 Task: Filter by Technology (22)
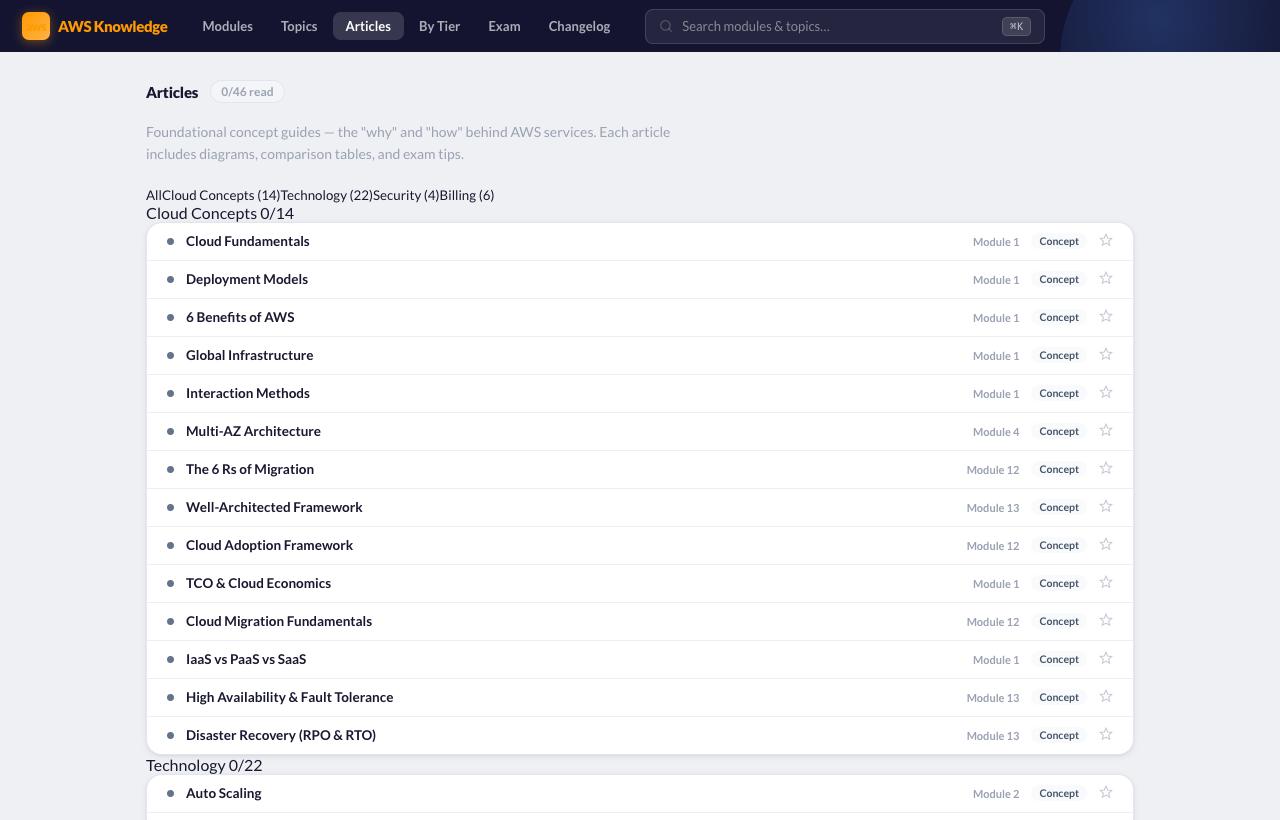coord(327,195)
